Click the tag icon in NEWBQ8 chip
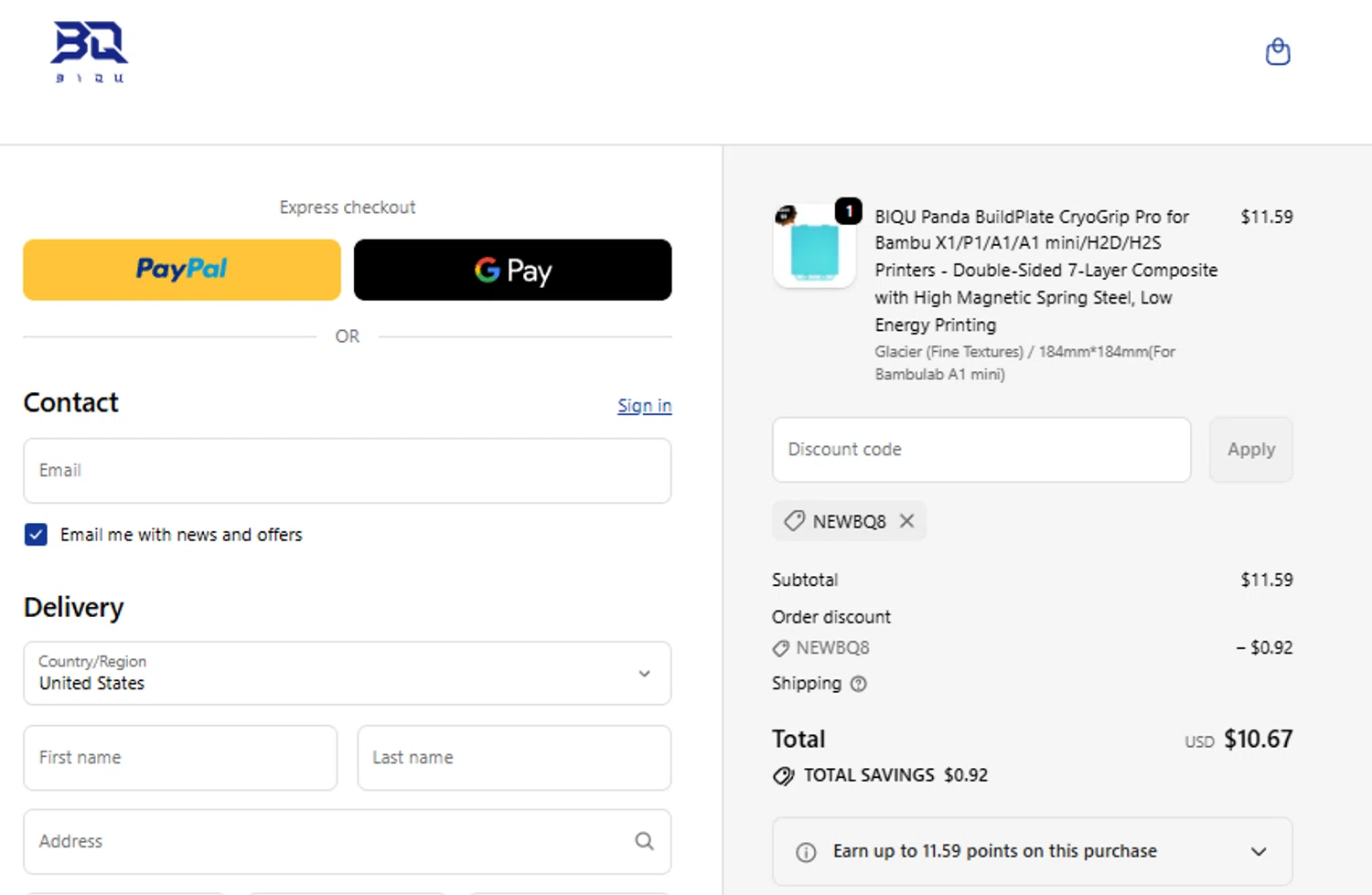 pos(794,521)
